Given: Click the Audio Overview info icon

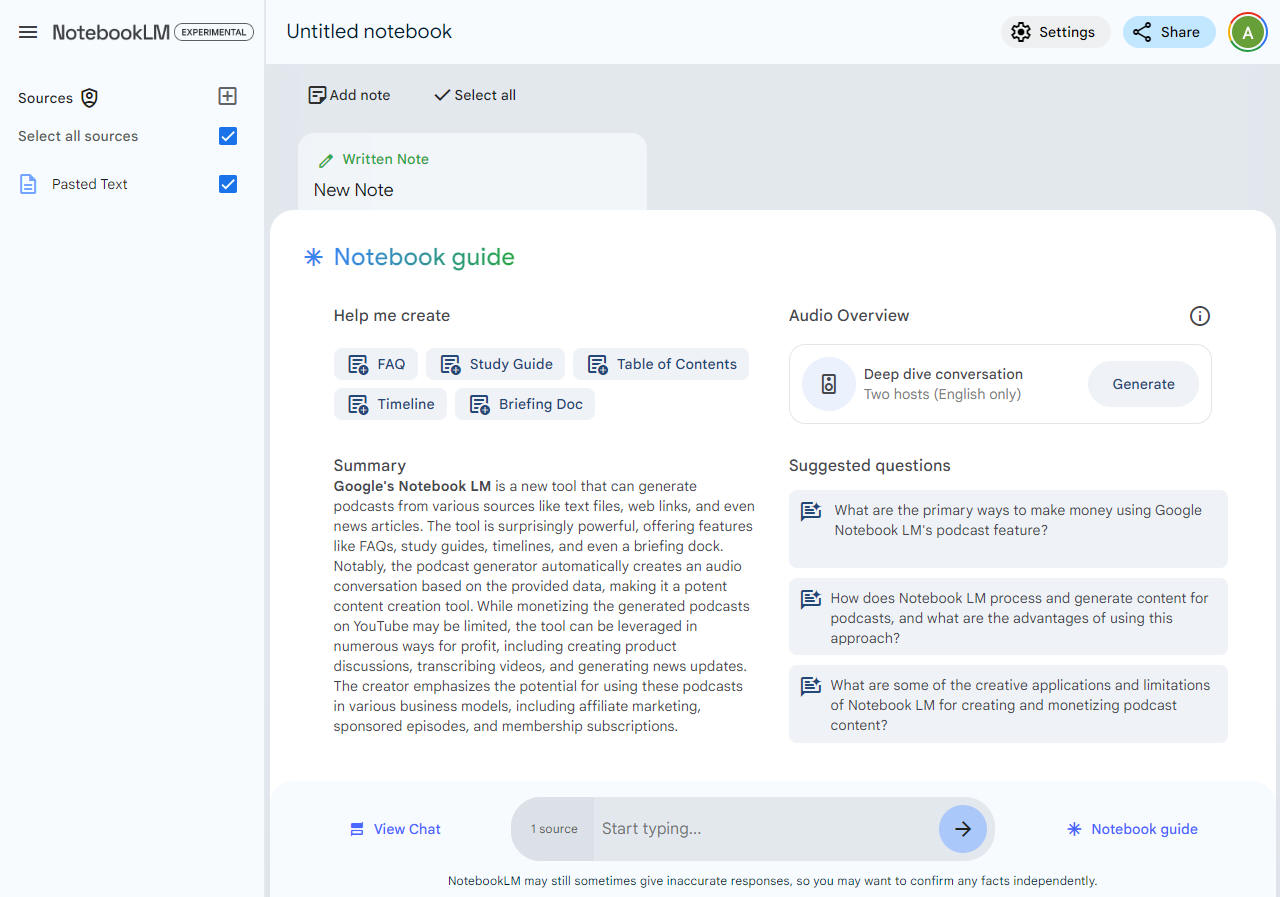Looking at the screenshot, I should click(1200, 316).
